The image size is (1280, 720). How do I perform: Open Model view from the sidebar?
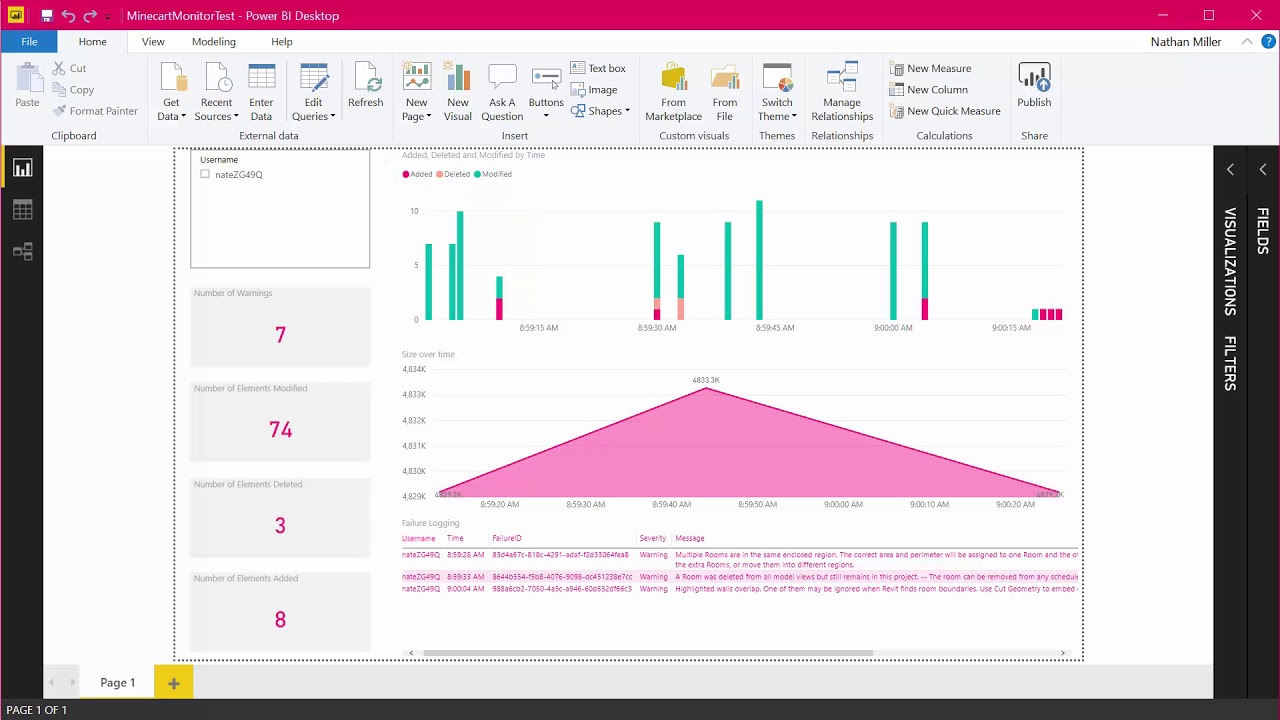point(22,251)
